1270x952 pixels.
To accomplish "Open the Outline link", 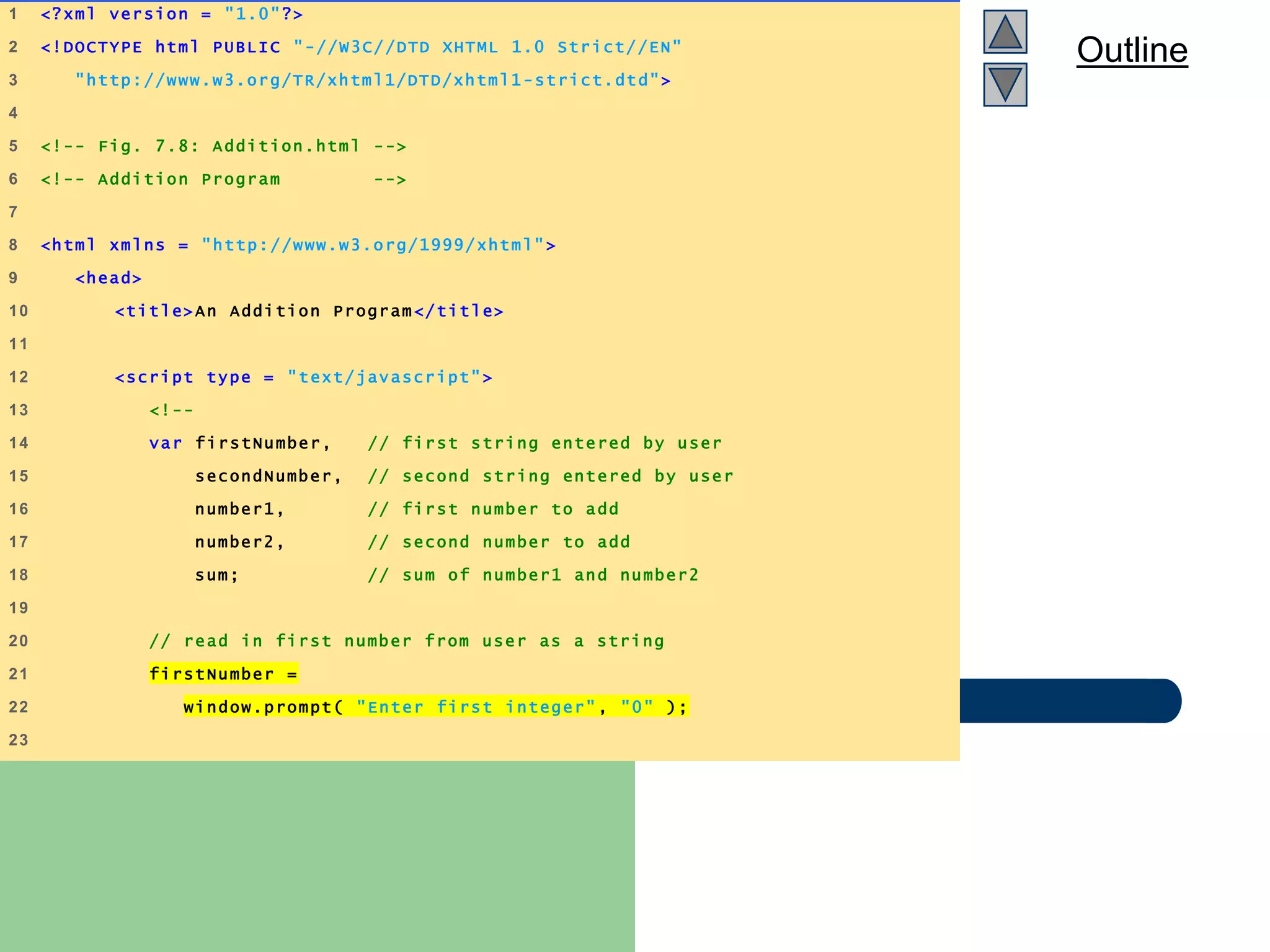I will pyautogui.click(x=1132, y=50).
